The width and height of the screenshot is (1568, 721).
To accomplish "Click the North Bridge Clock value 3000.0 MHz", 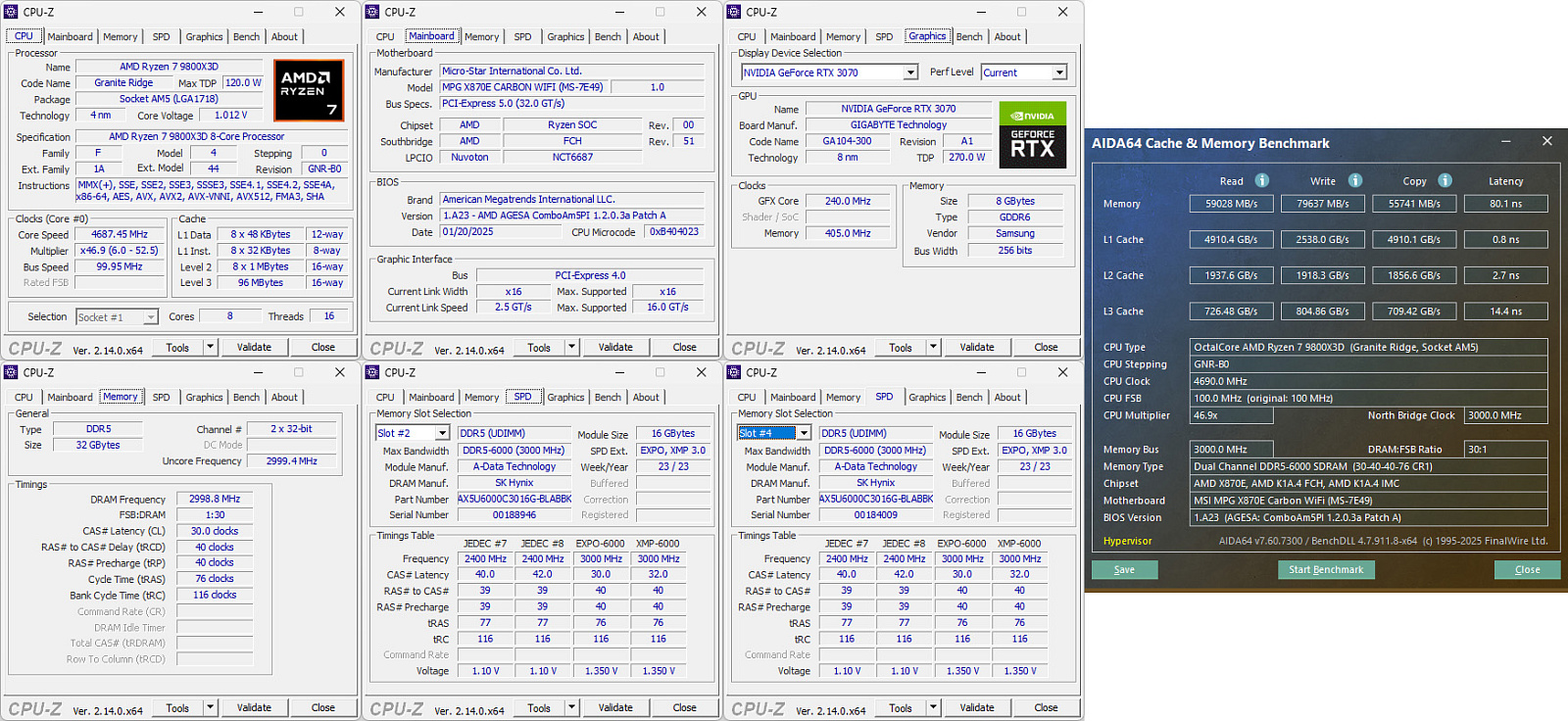I will [1505, 415].
